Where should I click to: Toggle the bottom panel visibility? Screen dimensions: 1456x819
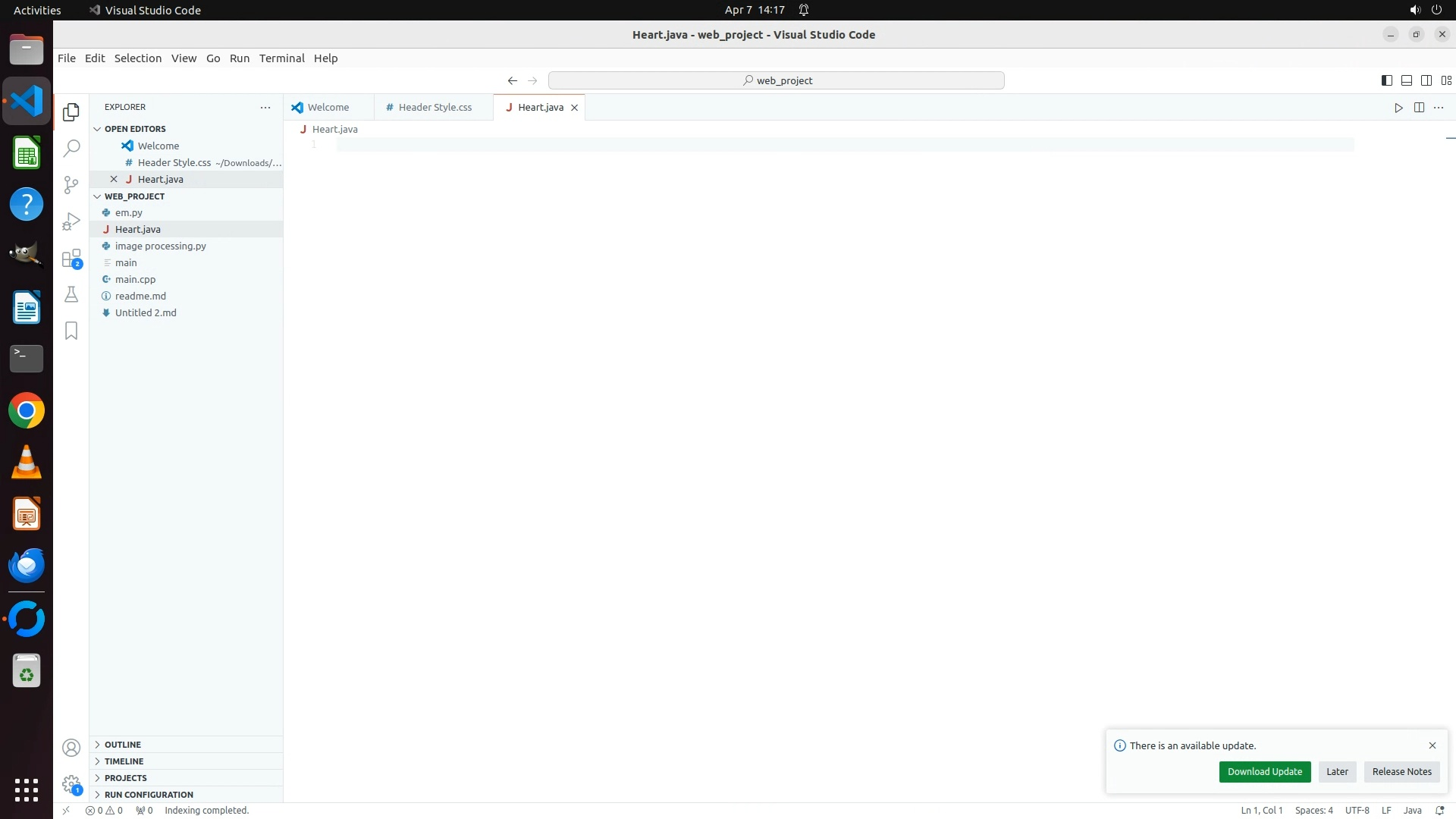tap(1406, 80)
